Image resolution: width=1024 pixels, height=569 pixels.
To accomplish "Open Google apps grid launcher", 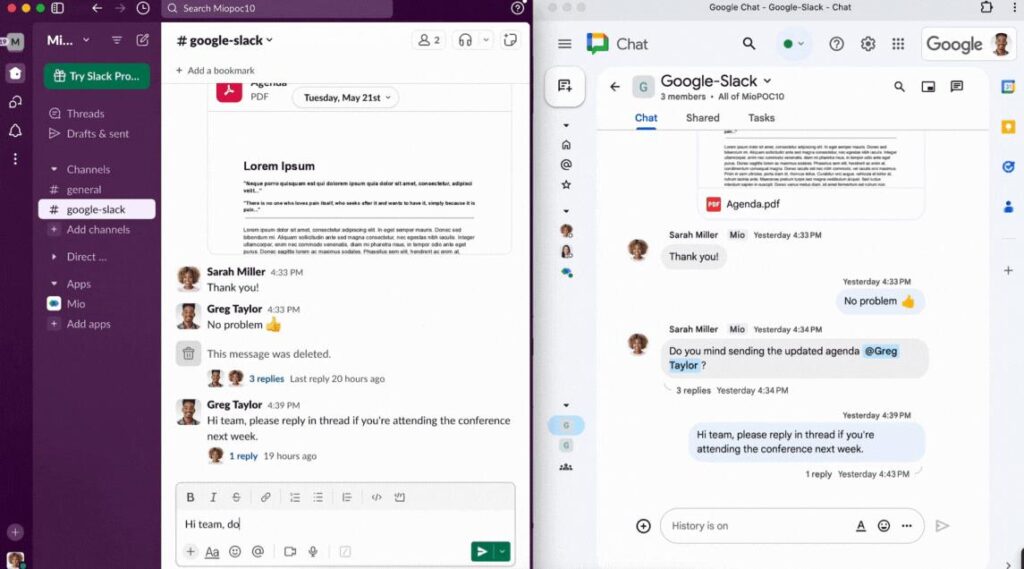I will [898, 44].
